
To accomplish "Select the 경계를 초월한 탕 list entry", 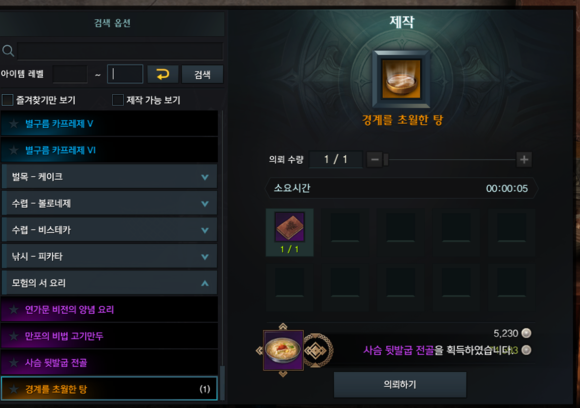I will [109, 389].
